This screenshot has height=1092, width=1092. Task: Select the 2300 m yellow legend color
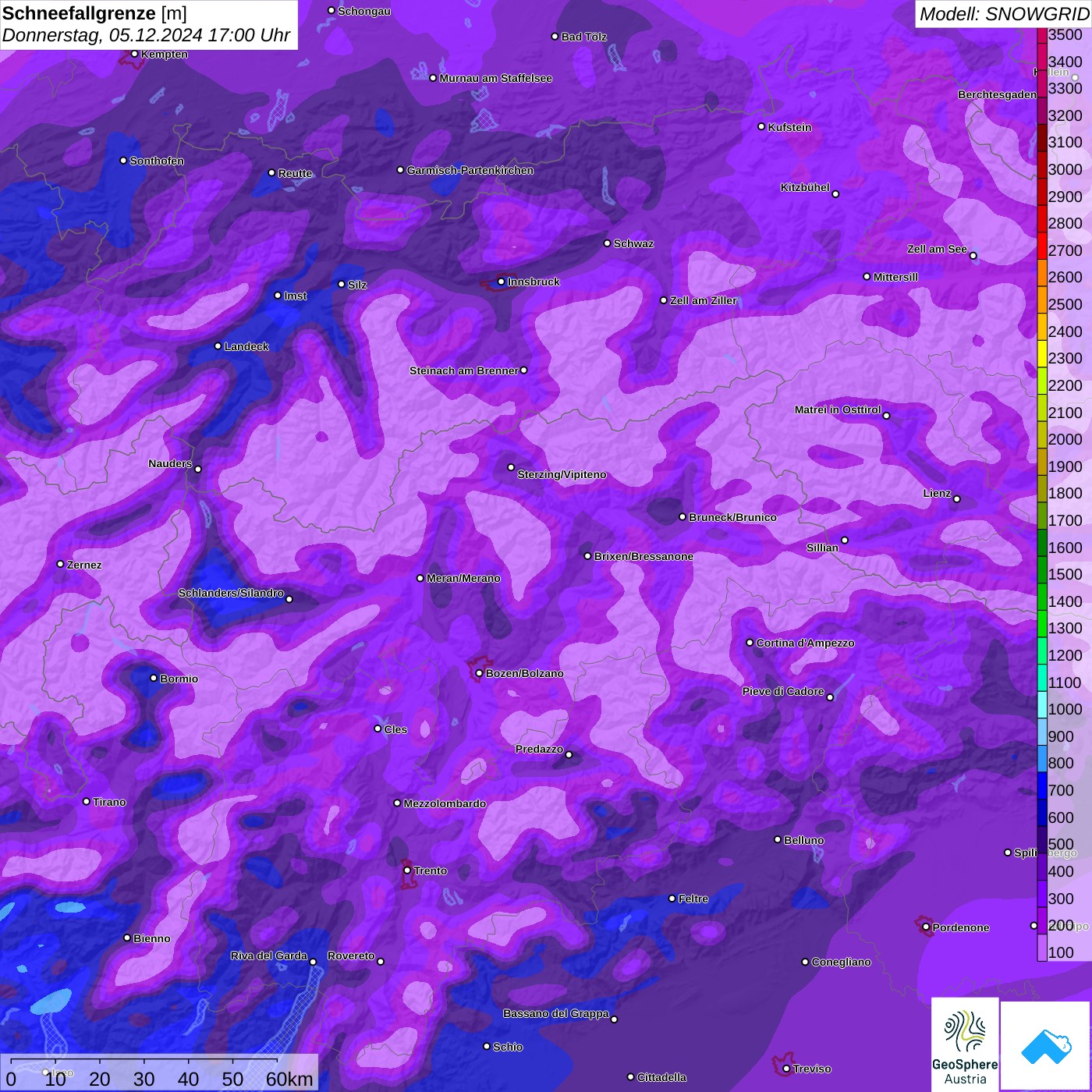(1041, 354)
